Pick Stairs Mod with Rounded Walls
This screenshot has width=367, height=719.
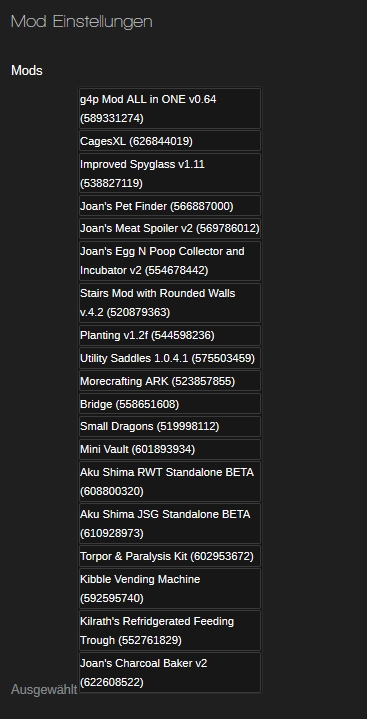(170, 303)
